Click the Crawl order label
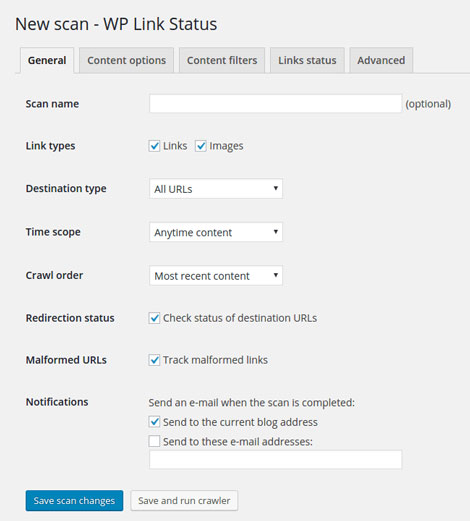 (x=54, y=275)
